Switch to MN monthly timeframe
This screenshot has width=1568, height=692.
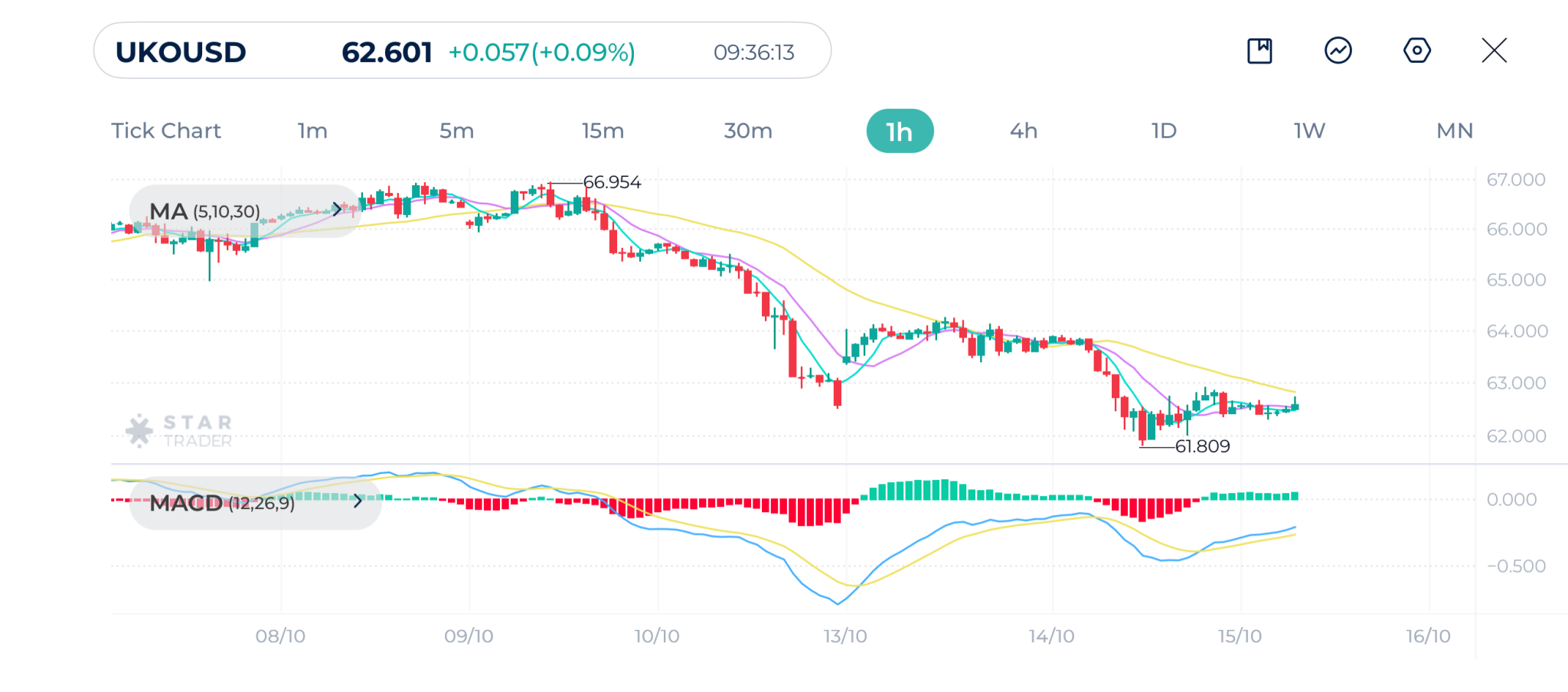1455,131
